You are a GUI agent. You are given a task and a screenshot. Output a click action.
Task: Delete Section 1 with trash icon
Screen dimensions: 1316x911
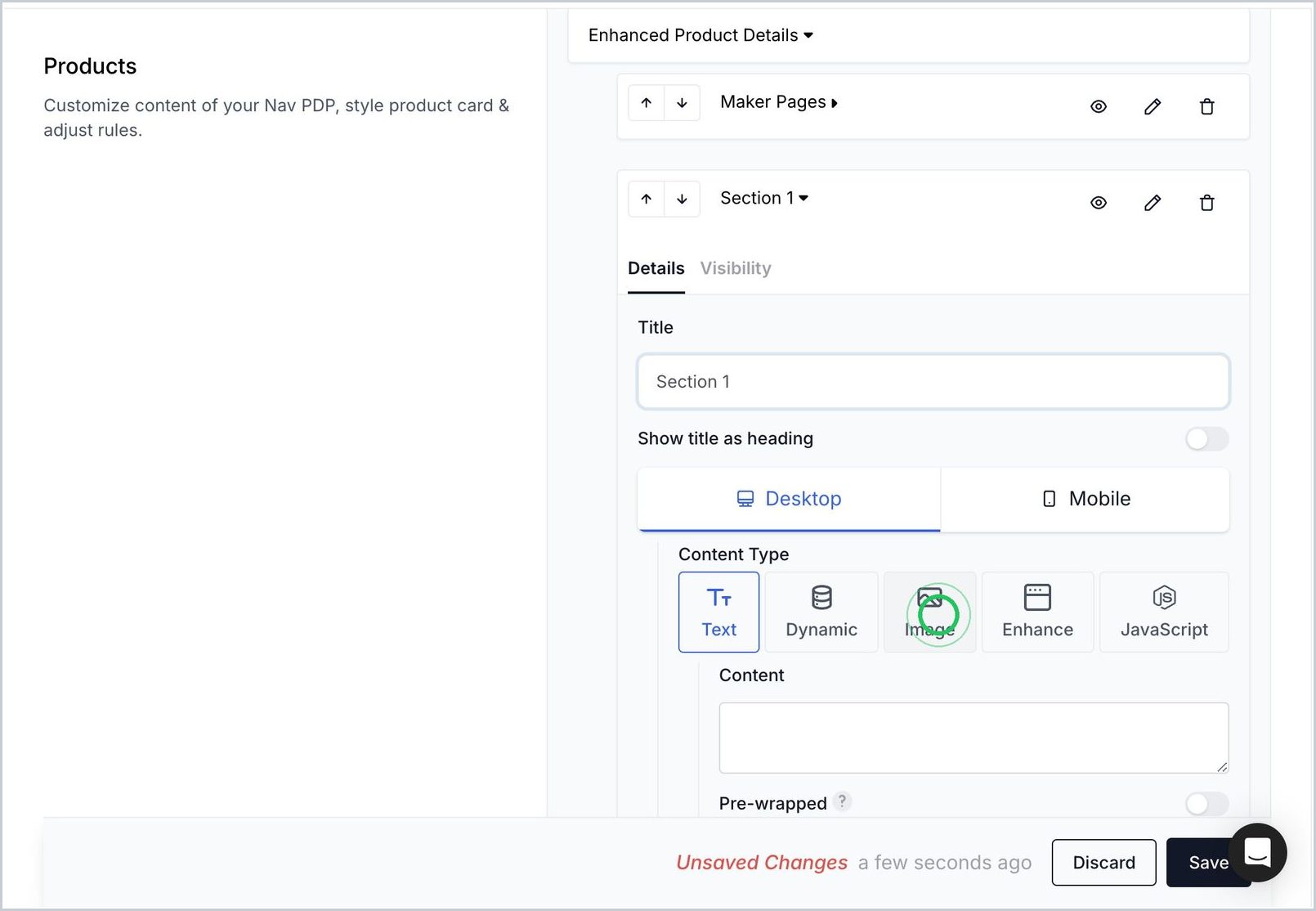point(1206,203)
